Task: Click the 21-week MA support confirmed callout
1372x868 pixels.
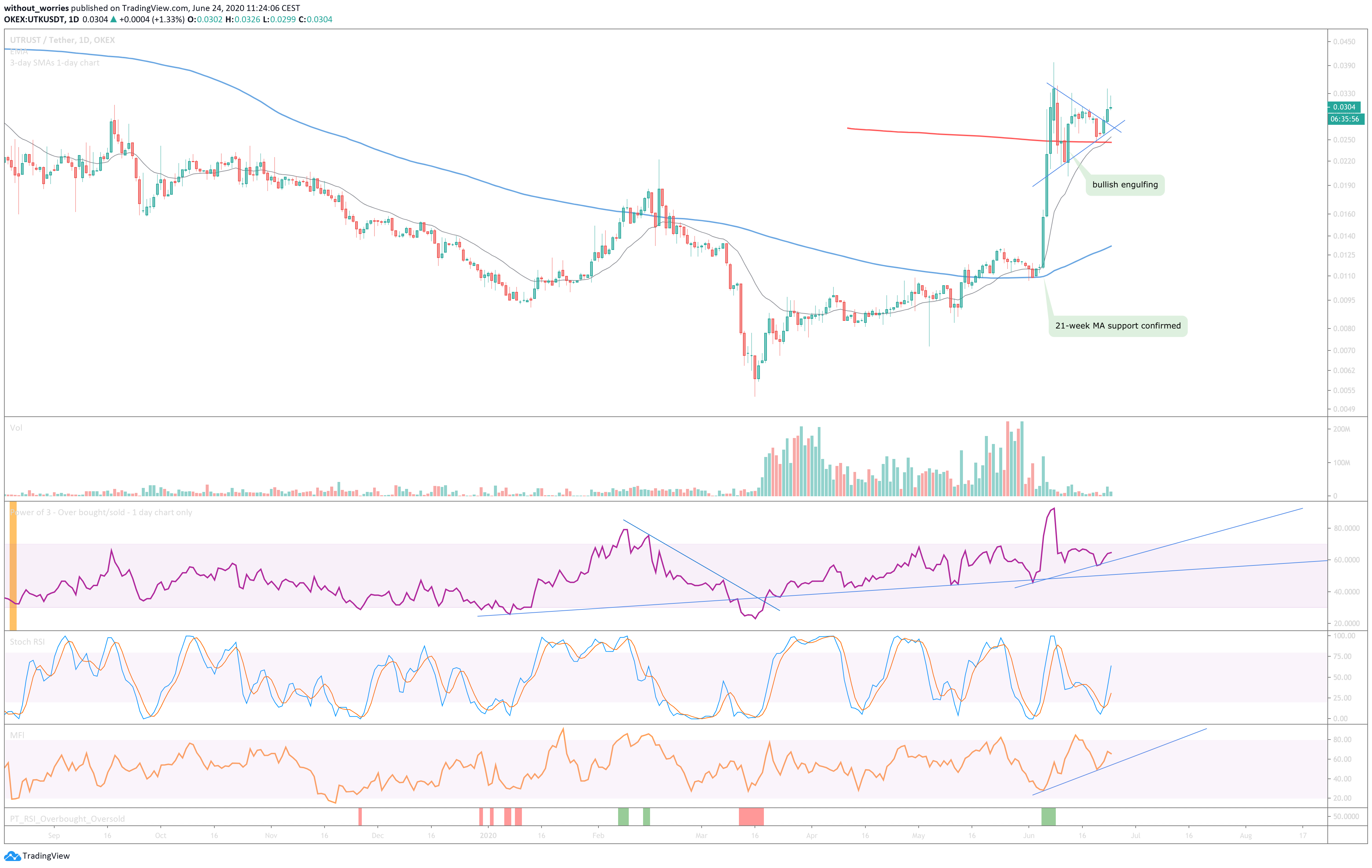Action: pos(1118,326)
